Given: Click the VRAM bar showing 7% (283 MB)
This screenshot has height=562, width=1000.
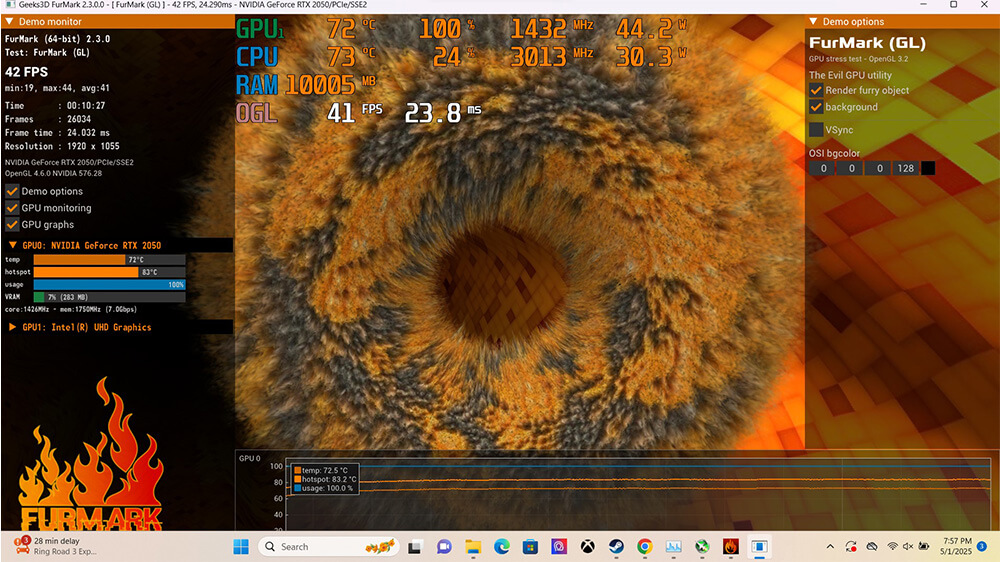Looking at the screenshot, I should coord(109,297).
